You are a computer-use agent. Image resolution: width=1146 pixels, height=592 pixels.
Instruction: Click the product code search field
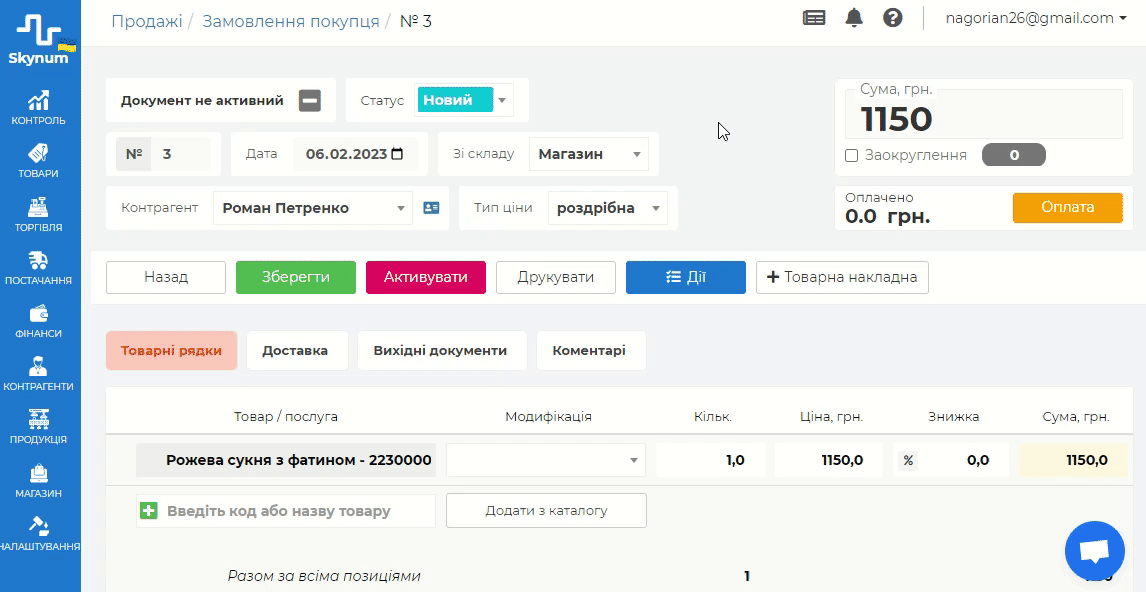(296, 511)
